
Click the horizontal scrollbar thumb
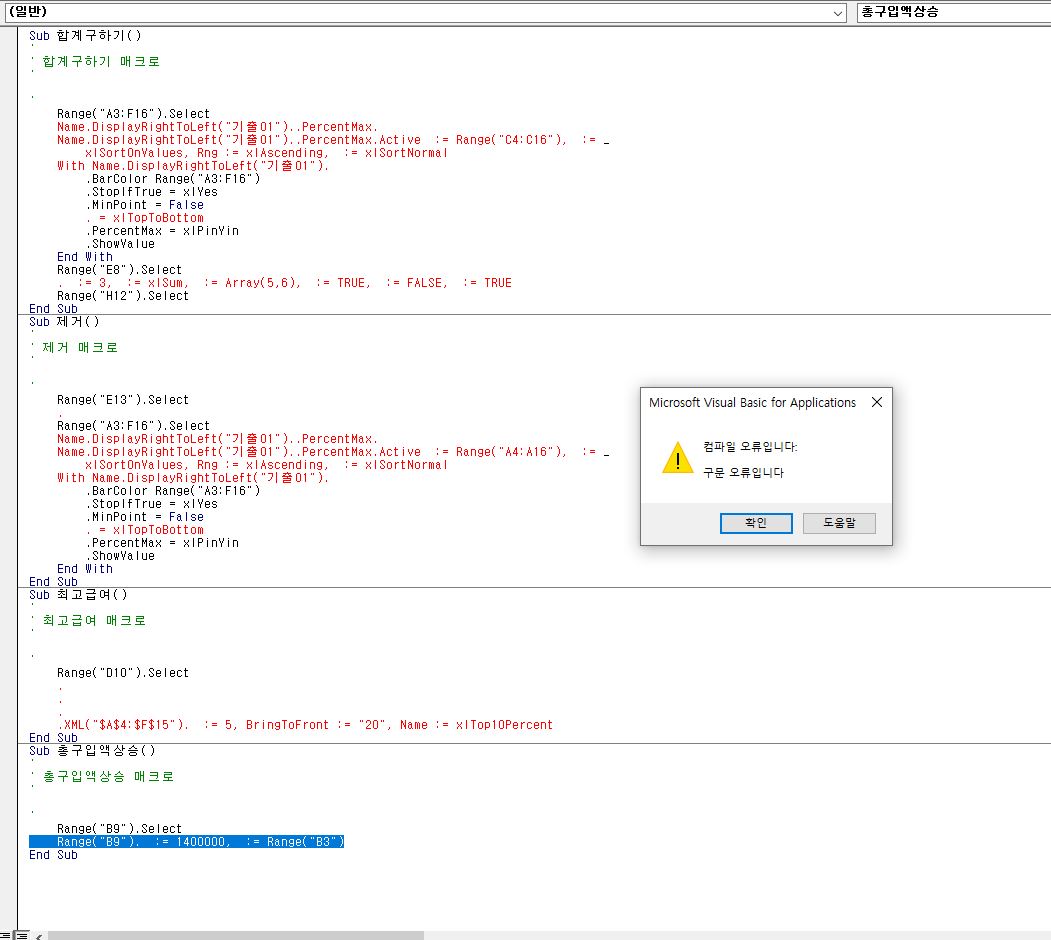[235, 935]
